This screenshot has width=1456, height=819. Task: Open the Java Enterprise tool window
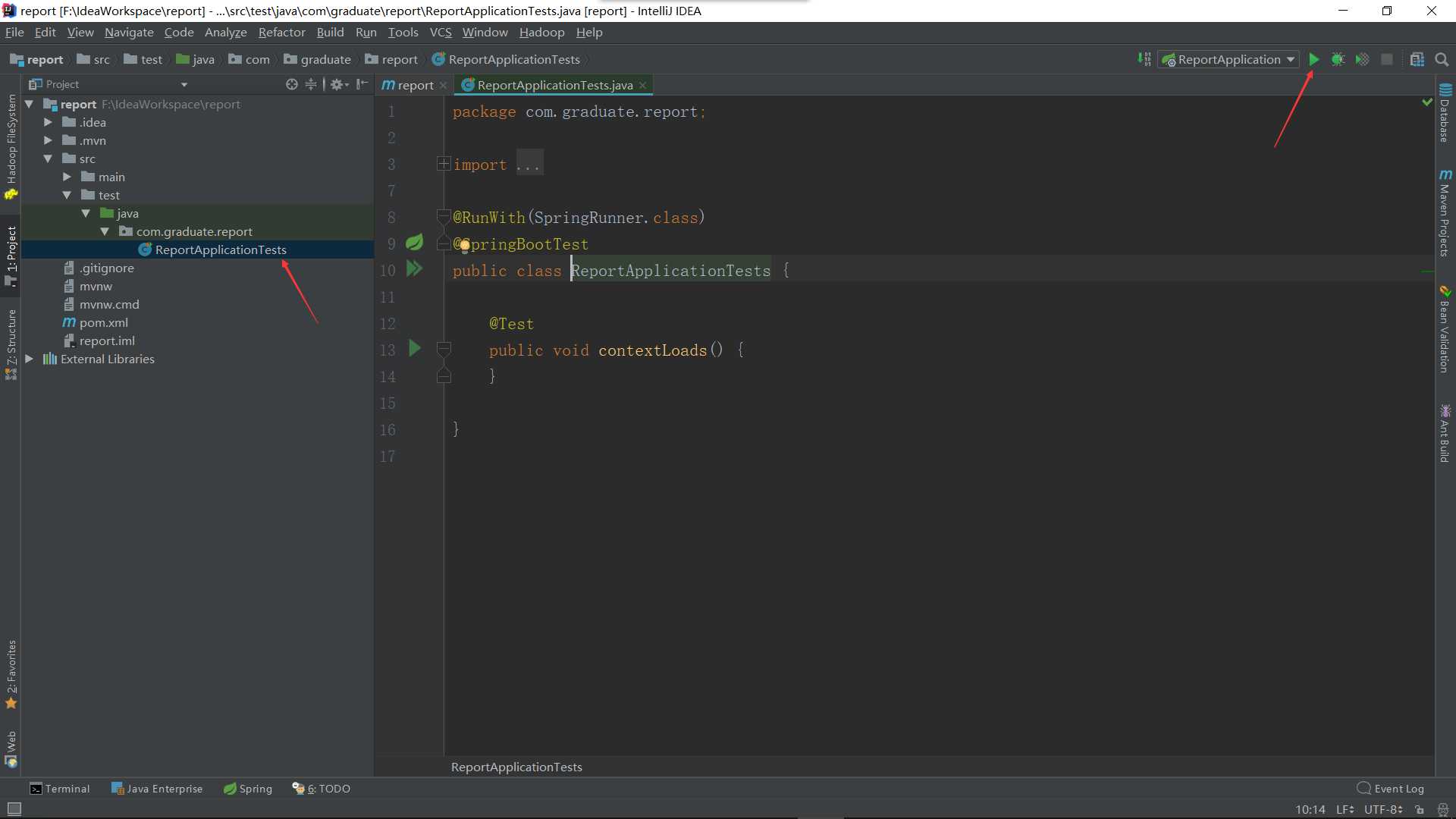(x=157, y=789)
